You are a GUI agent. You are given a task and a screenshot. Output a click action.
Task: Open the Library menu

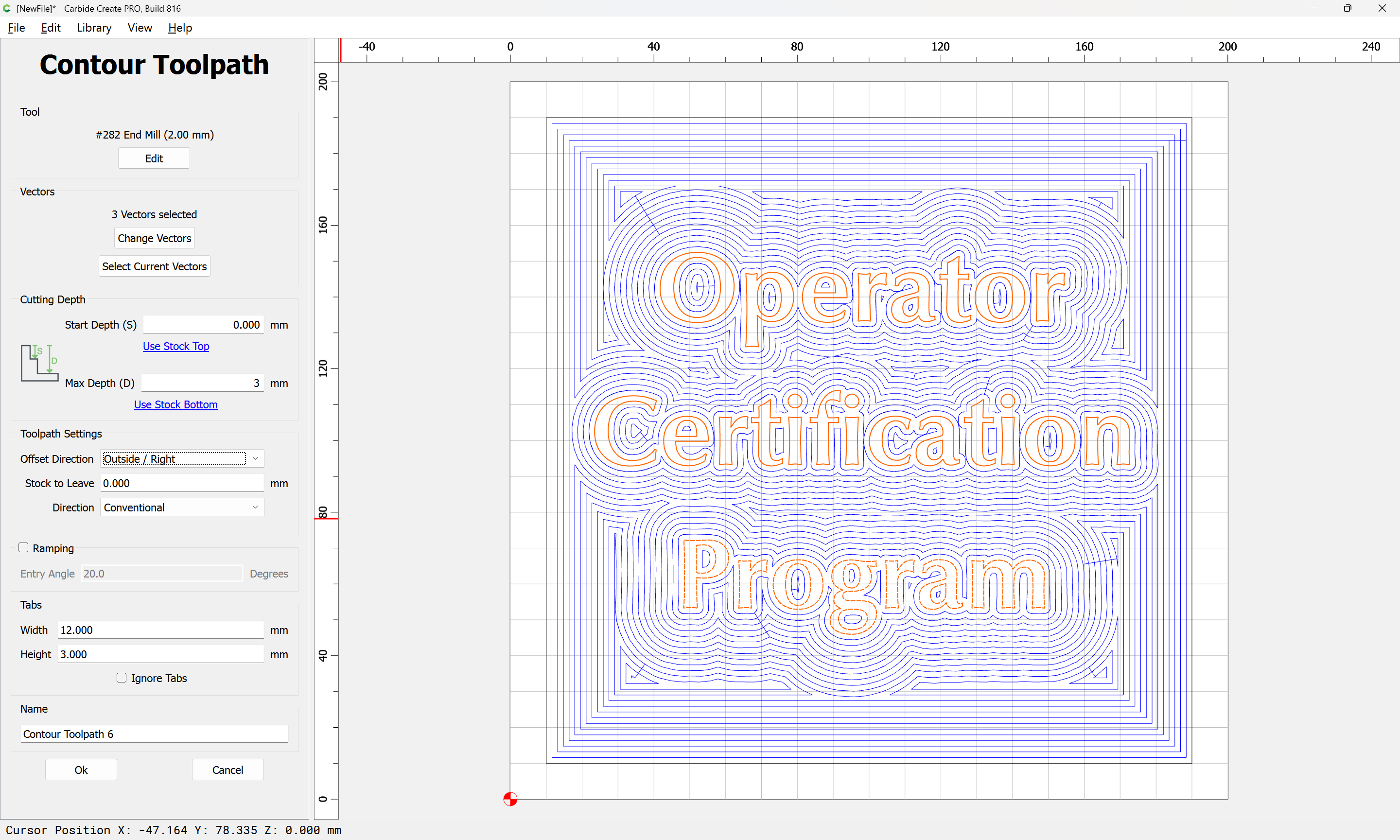click(94, 28)
